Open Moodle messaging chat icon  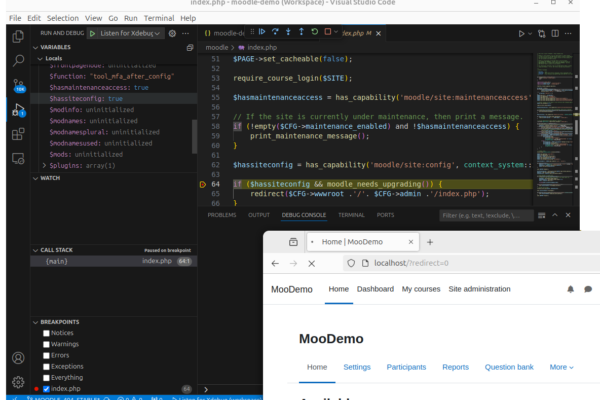pyautogui.click(x=588, y=289)
